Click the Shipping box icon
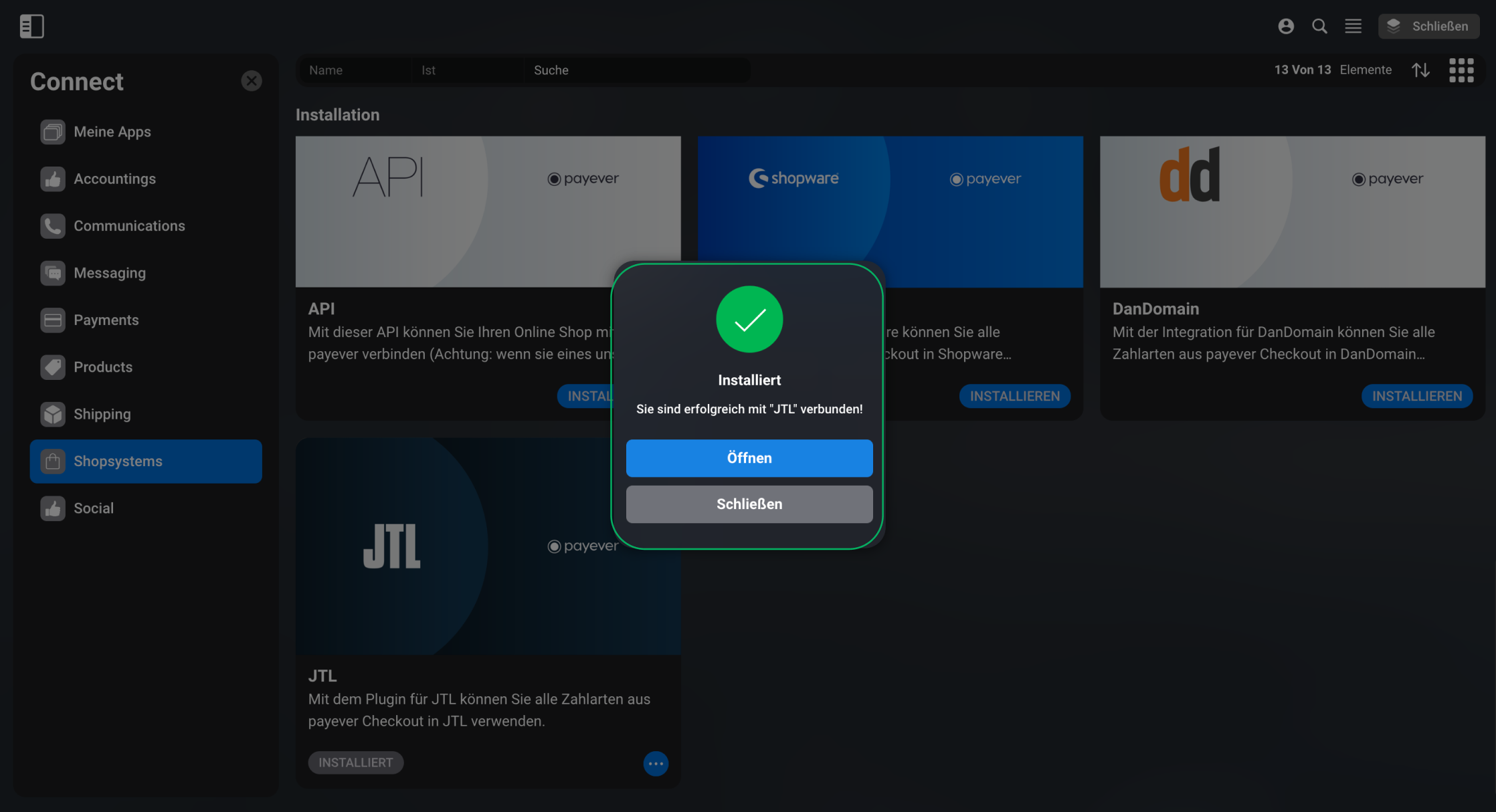This screenshot has height=812, width=1496. click(x=53, y=414)
